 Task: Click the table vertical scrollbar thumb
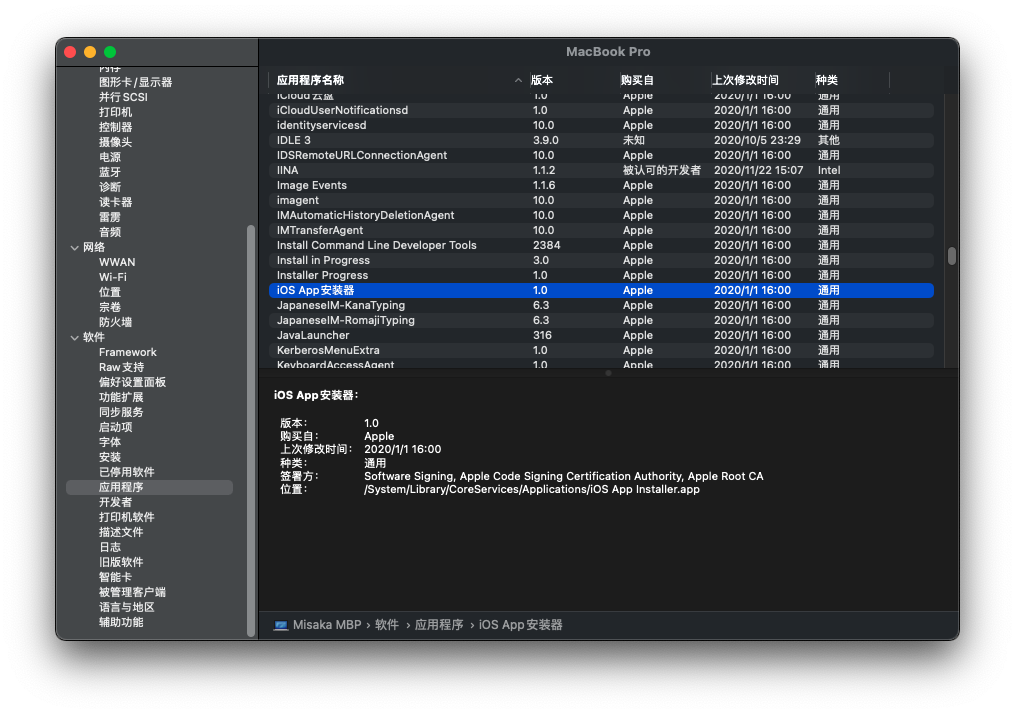[952, 256]
